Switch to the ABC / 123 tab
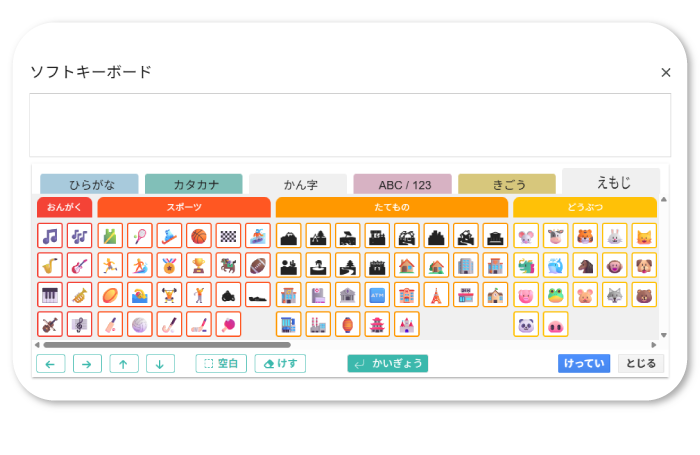The height and width of the screenshot is (455, 700). coord(401,185)
